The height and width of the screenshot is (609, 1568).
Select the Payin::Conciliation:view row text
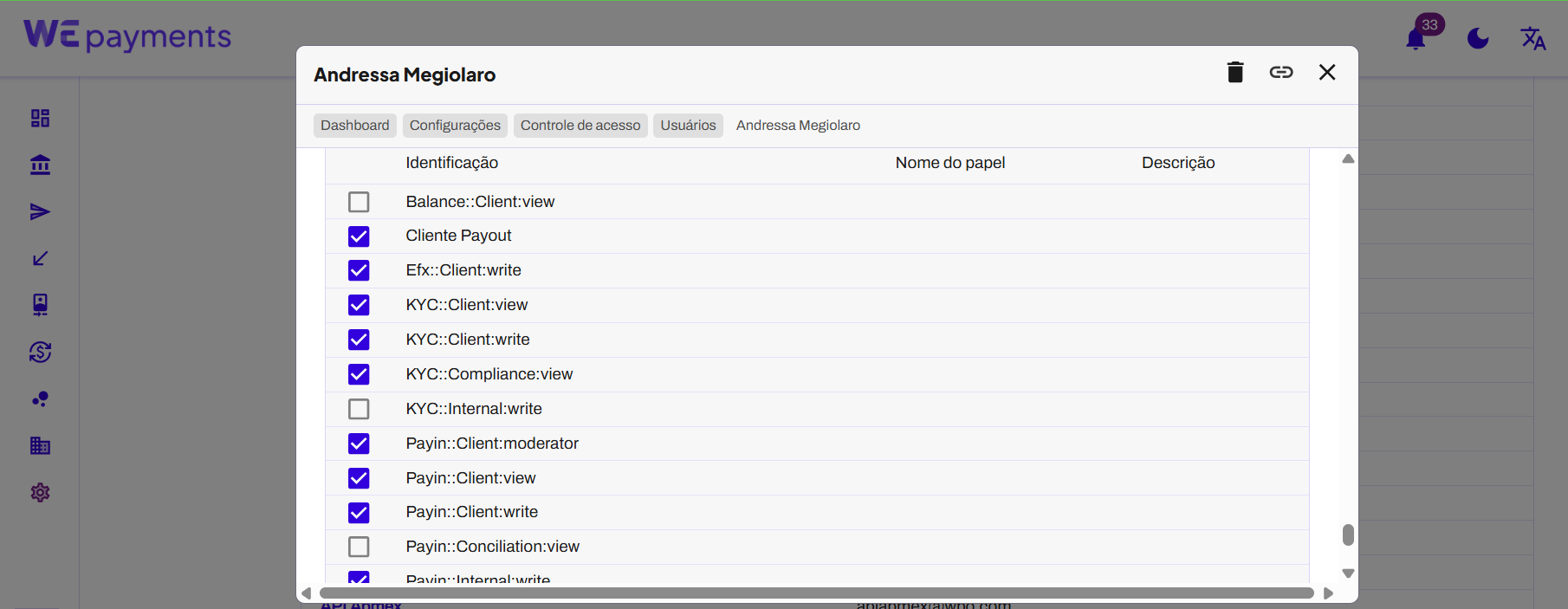tap(493, 547)
